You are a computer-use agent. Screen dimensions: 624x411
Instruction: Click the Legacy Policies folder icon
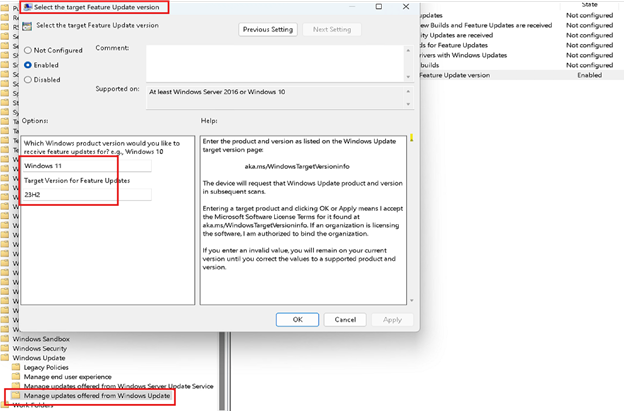click(x=15, y=367)
